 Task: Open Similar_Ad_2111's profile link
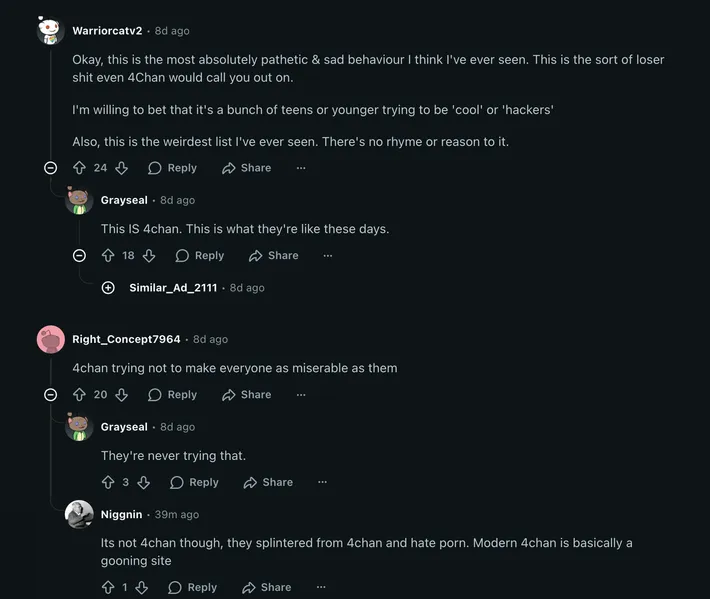click(x=173, y=288)
